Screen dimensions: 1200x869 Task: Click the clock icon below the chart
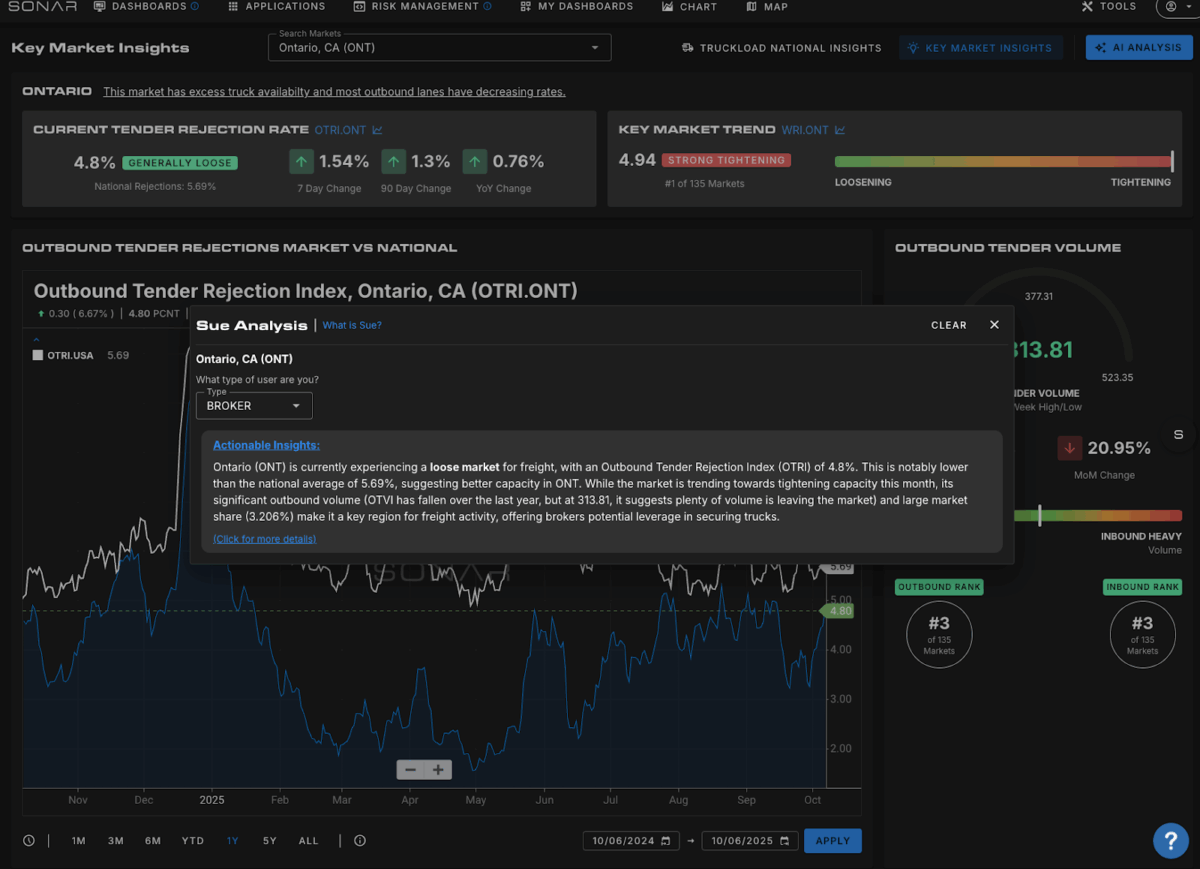pos(29,841)
